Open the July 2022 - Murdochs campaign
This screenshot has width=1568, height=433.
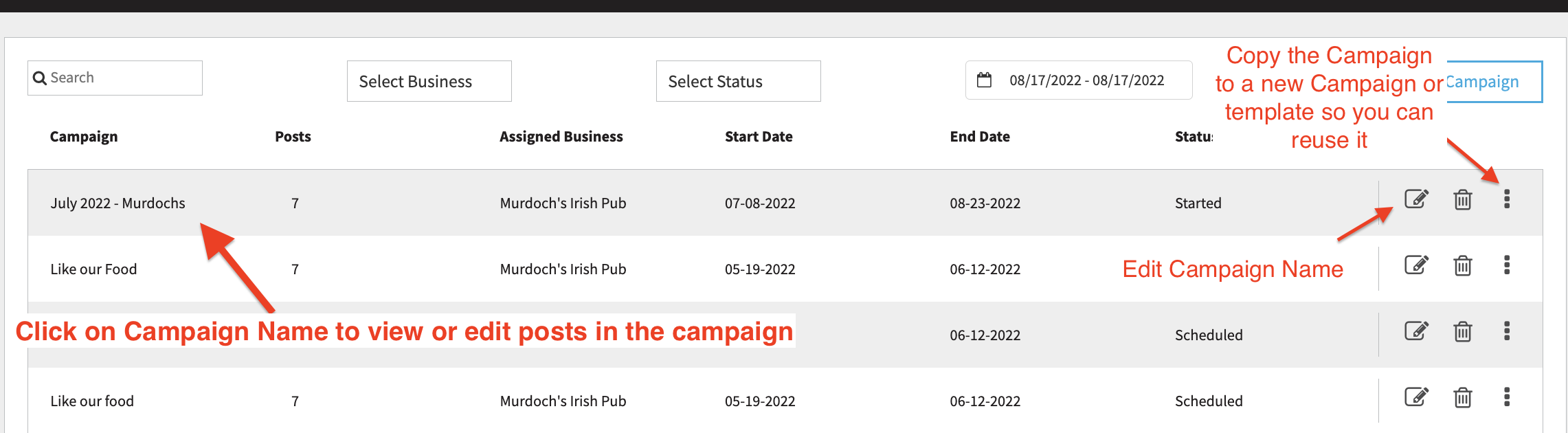(117, 203)
